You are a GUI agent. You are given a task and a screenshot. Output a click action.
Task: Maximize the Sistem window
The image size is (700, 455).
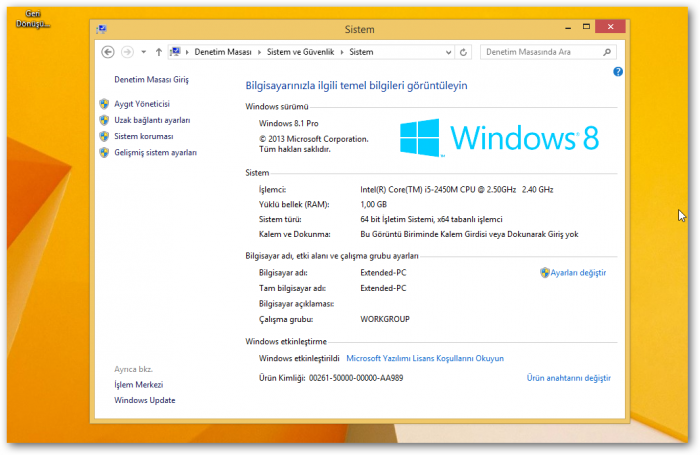point(586,27)
